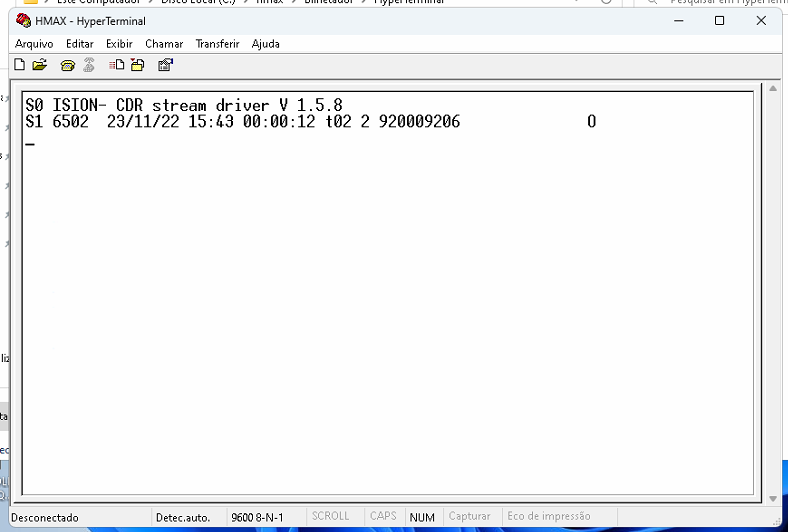Open the Arquivo menu
788x532 pixels.
pos(34,44)
